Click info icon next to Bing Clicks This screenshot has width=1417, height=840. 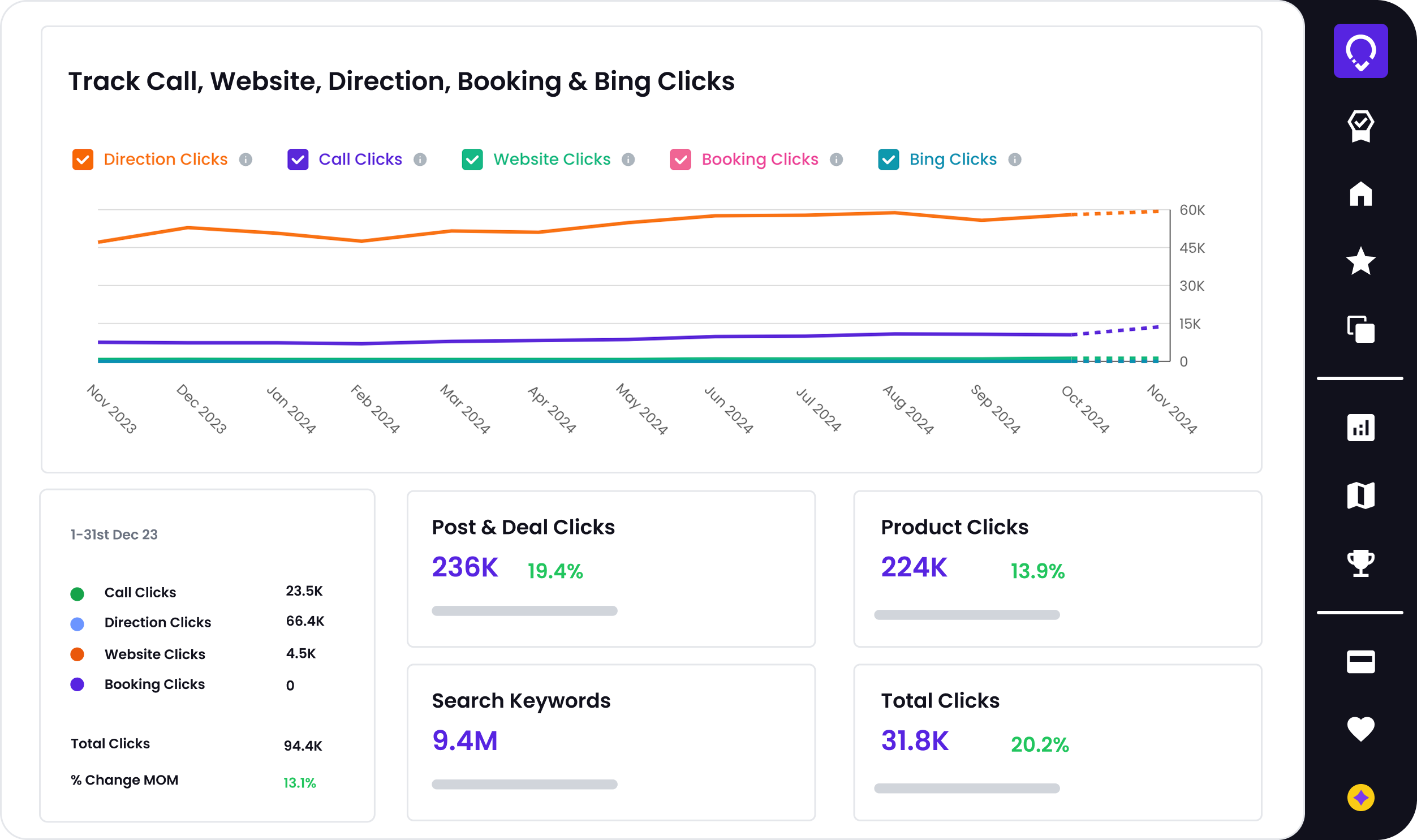(x=1015, y=160)
